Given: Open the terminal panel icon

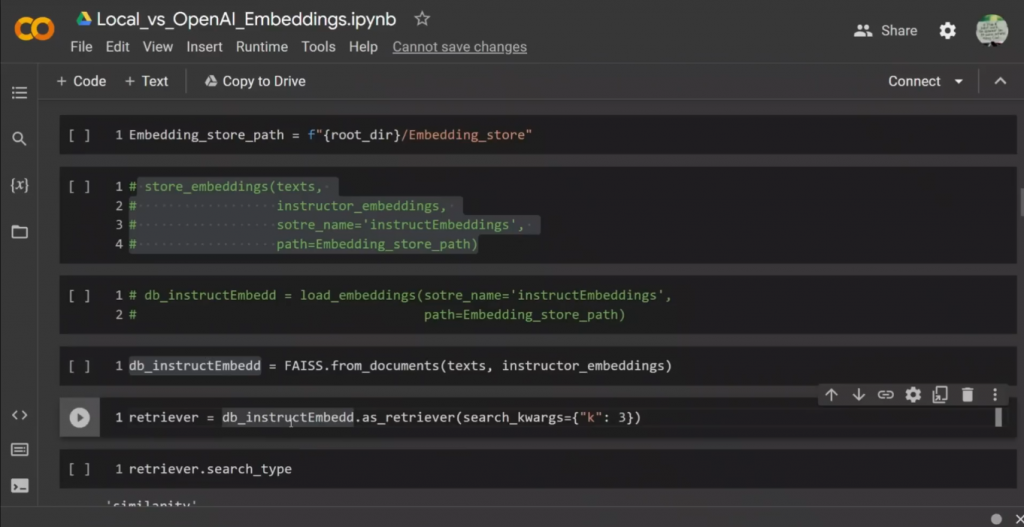Looking at the screenshot, I should click(19, 486).
